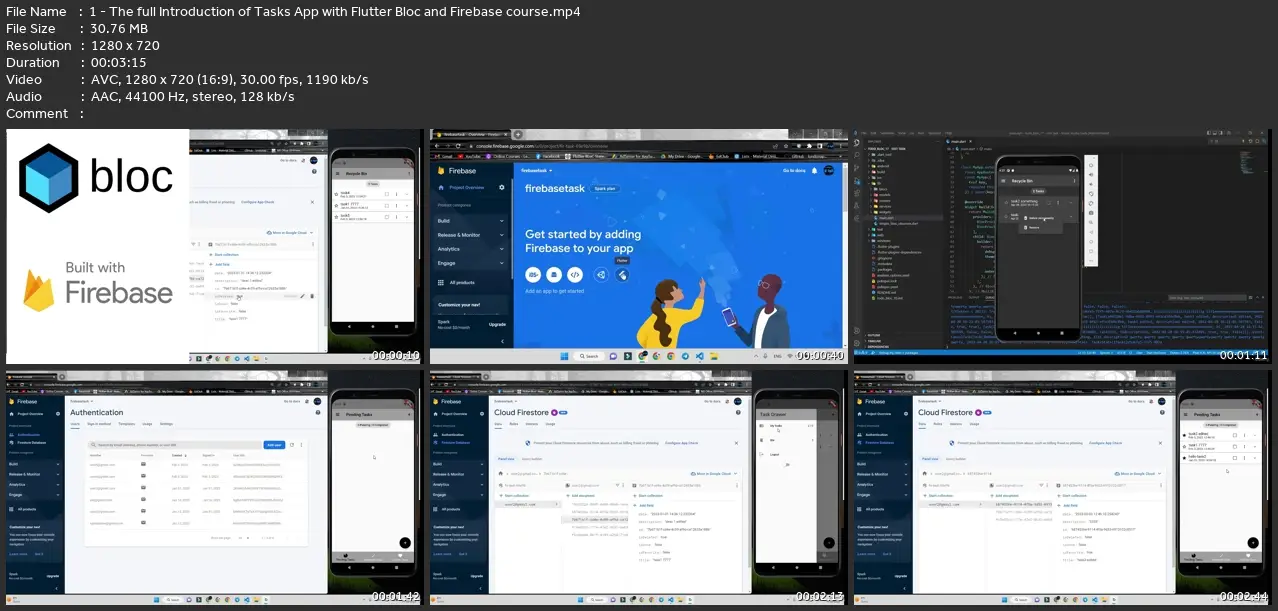Expand Analytics section in 00:00:40 sidebar
The height and width of the screenshot is (611, 1278).
tap(471, 249)
